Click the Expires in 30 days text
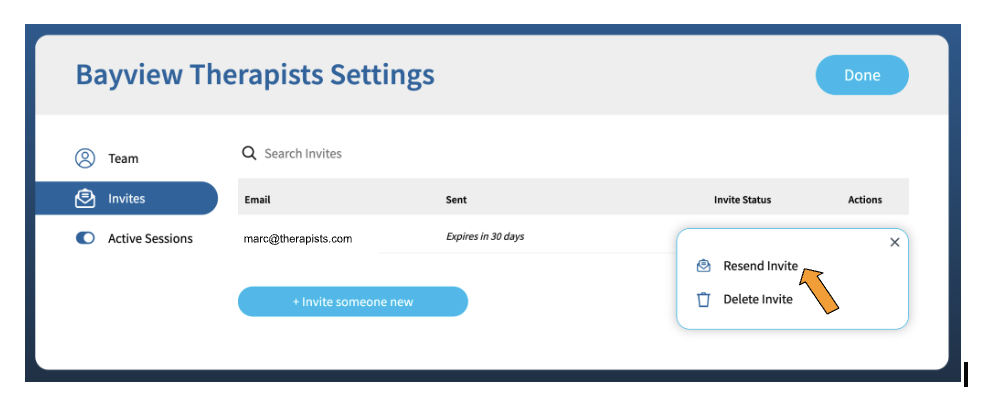 tap(485, 237)
